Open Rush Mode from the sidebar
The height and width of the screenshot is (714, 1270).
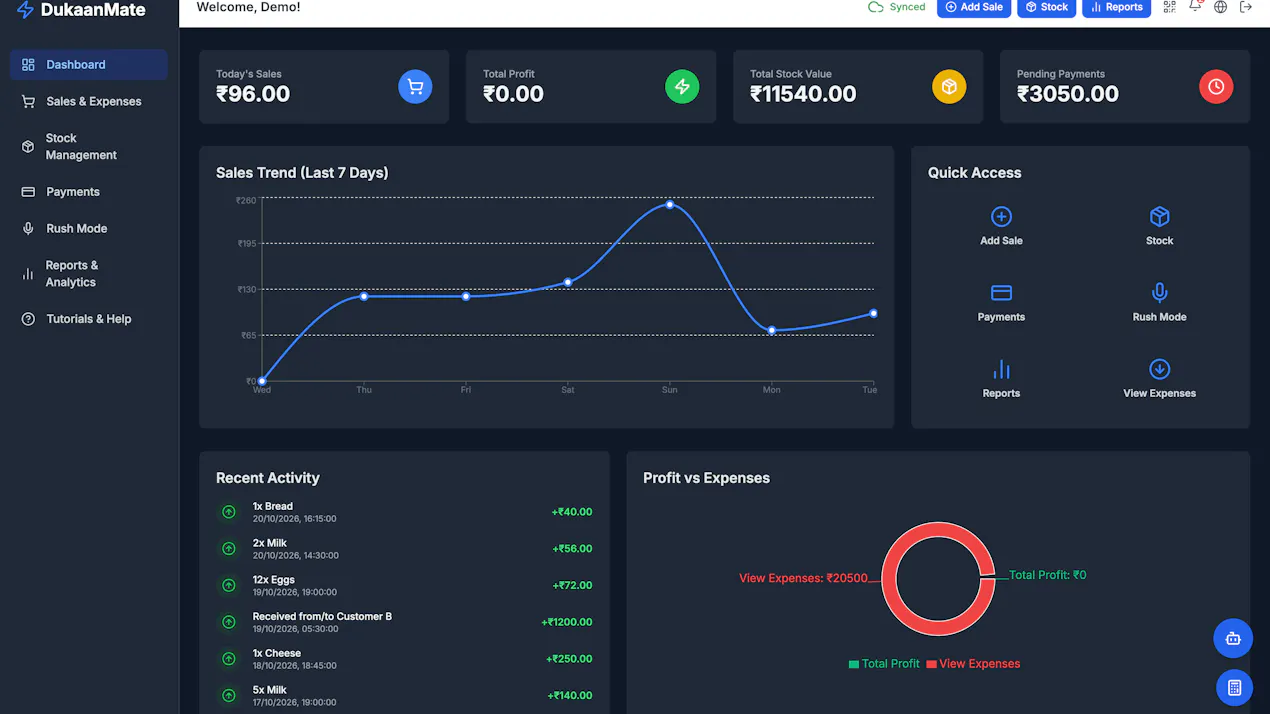tap(89, 228)
